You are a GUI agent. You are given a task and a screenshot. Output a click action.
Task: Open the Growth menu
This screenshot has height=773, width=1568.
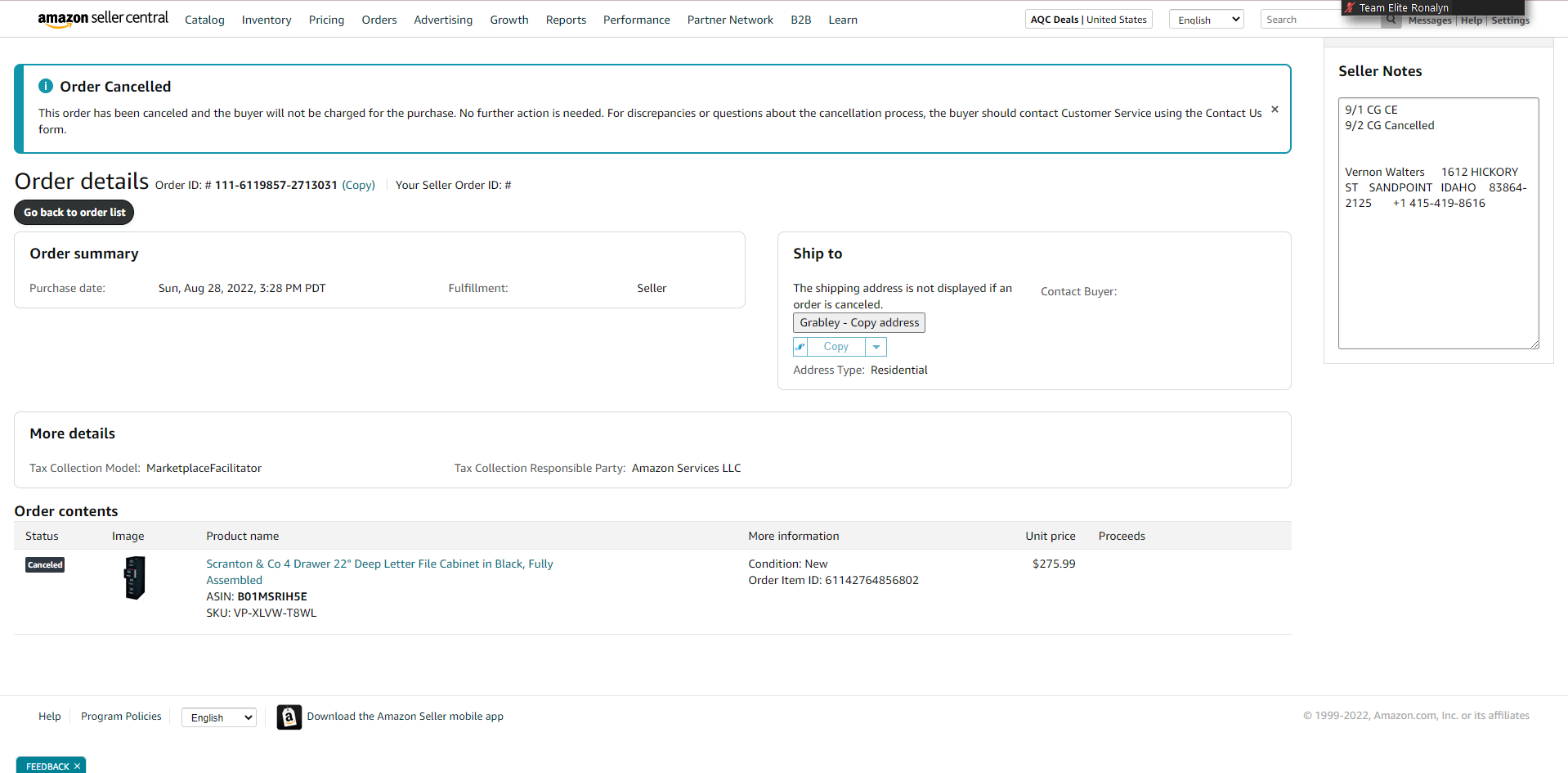click(509, 20)
